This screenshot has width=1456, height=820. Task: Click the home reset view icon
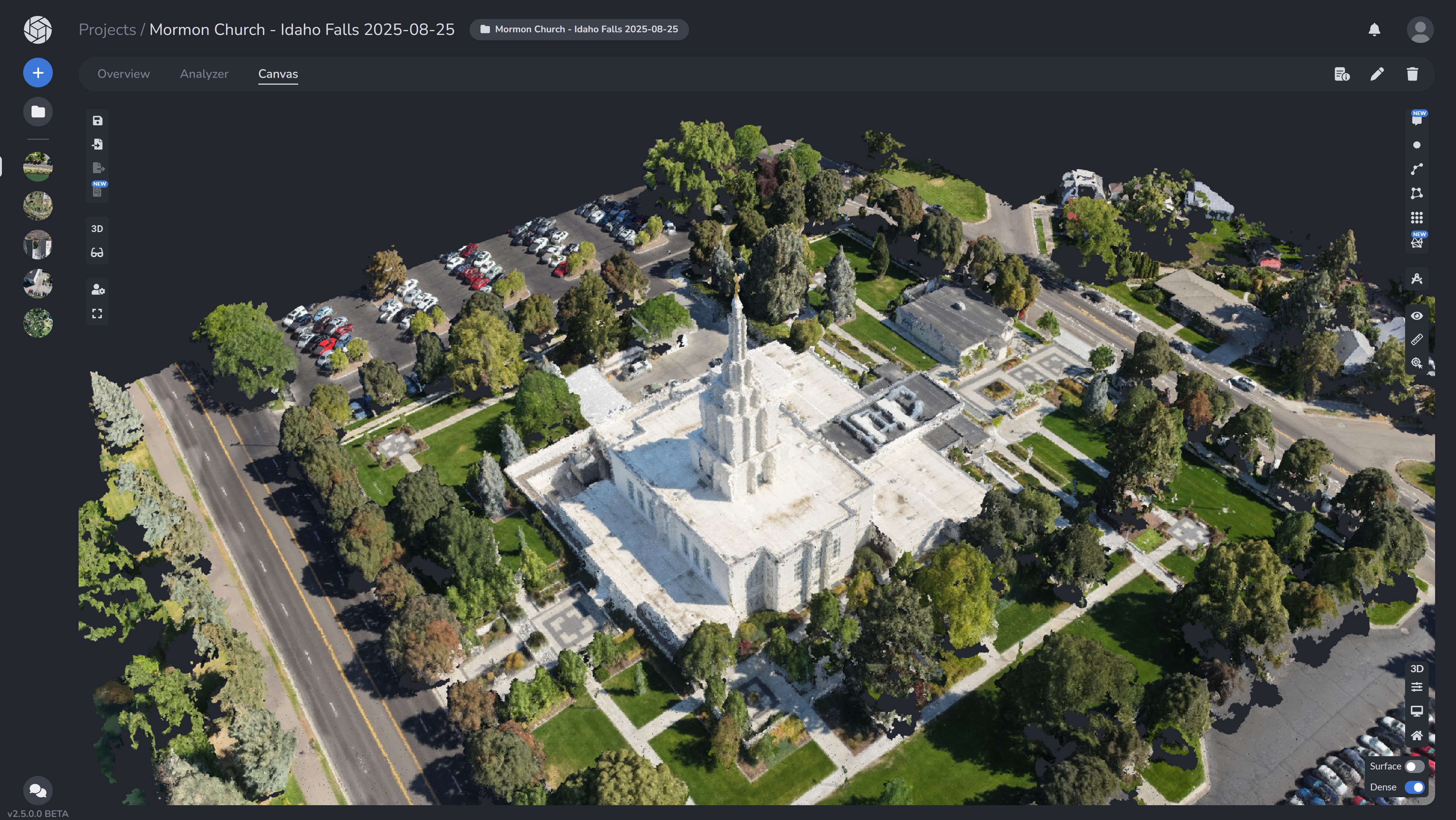click(1416, 735)
